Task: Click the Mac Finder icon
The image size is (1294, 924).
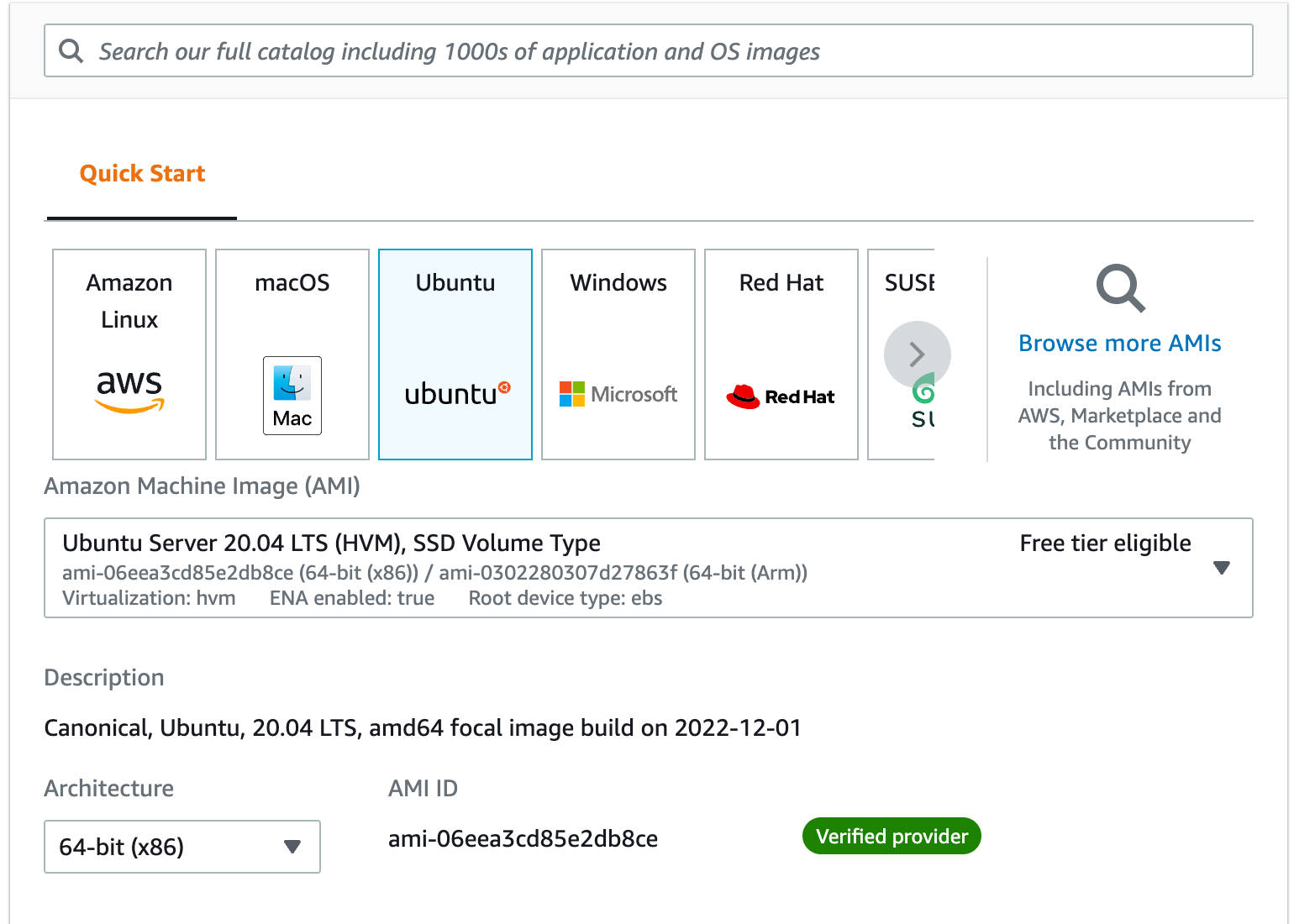Action: [x=292, y=396]
